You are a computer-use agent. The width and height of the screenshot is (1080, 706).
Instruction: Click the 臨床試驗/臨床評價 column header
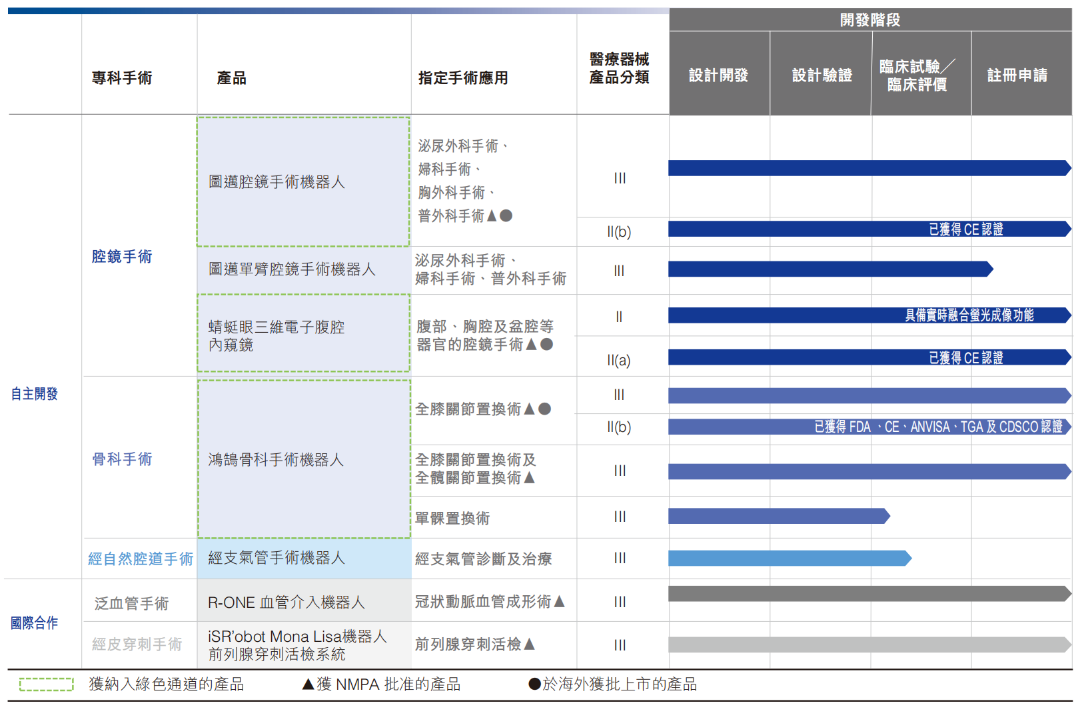point(918,75)
